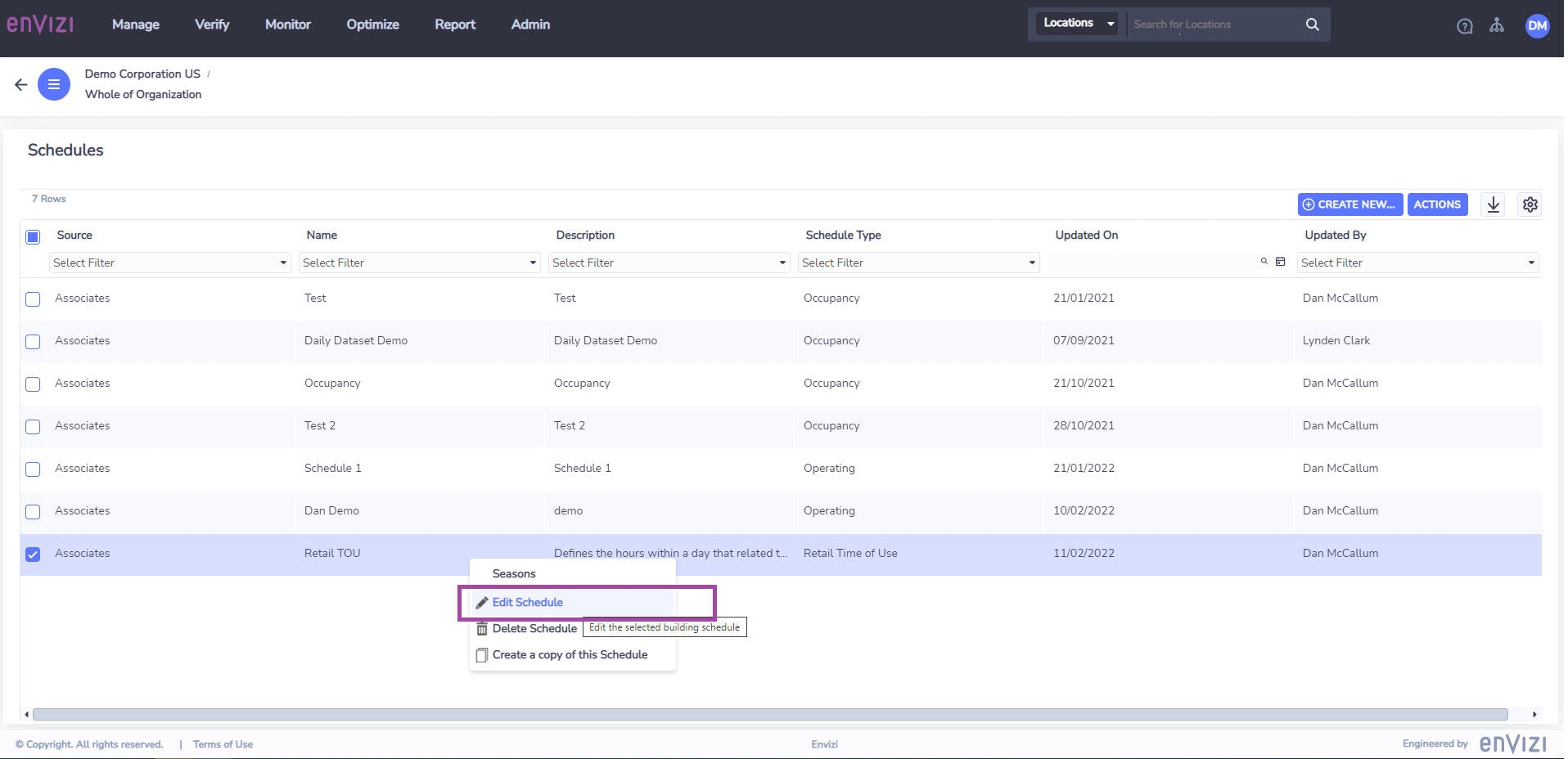Open the Schedule Type filter dropdown
Viewport: 1568px width, 759px height.
pyautogui.click(x=918, y=263)
